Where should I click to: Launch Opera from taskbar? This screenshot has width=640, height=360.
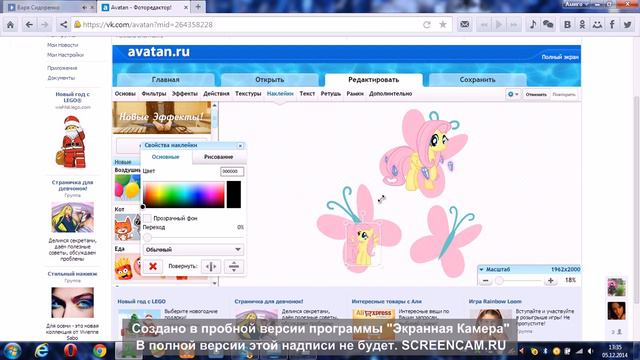pos(70,351)
